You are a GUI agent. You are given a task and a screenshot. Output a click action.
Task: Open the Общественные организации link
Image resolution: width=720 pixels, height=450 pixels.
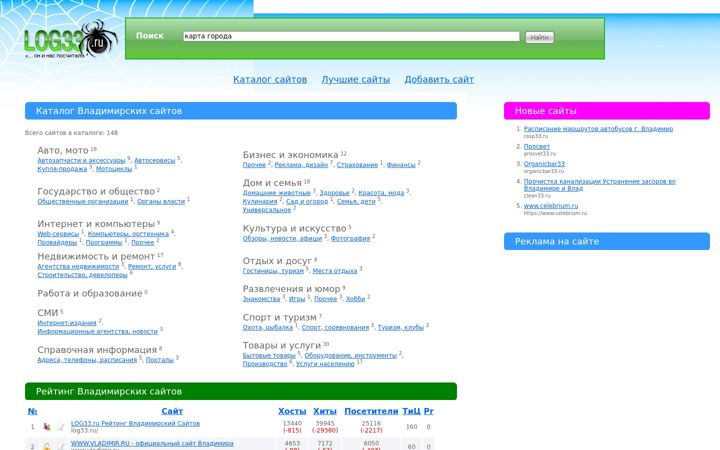point(83,201)
